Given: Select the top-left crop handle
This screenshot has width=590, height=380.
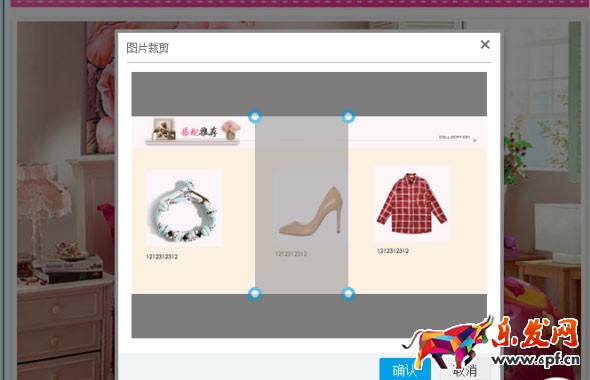Looking at the screenshot, I should click(255, 117).
